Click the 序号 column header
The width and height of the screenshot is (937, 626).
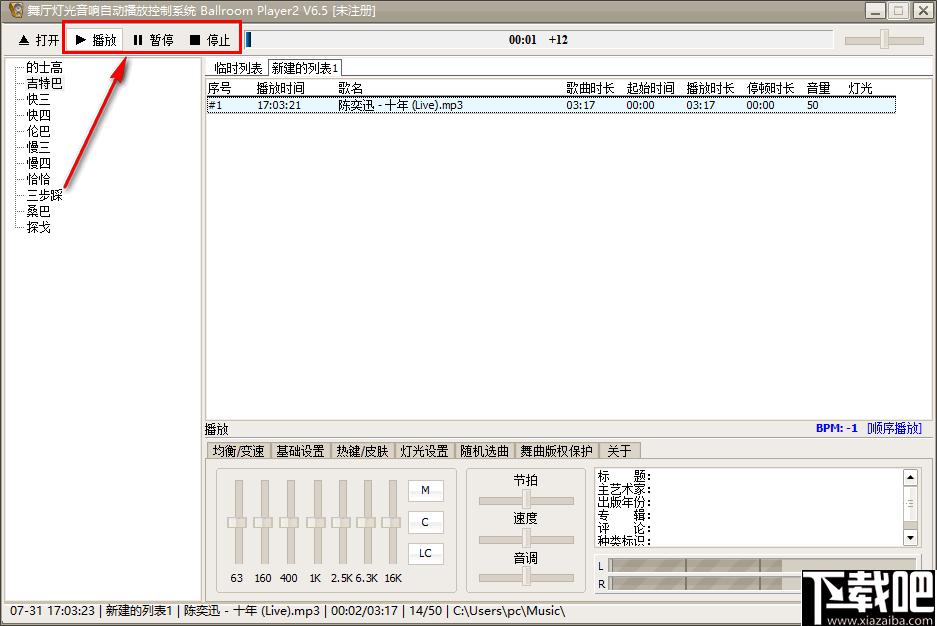tap(220, 88)
